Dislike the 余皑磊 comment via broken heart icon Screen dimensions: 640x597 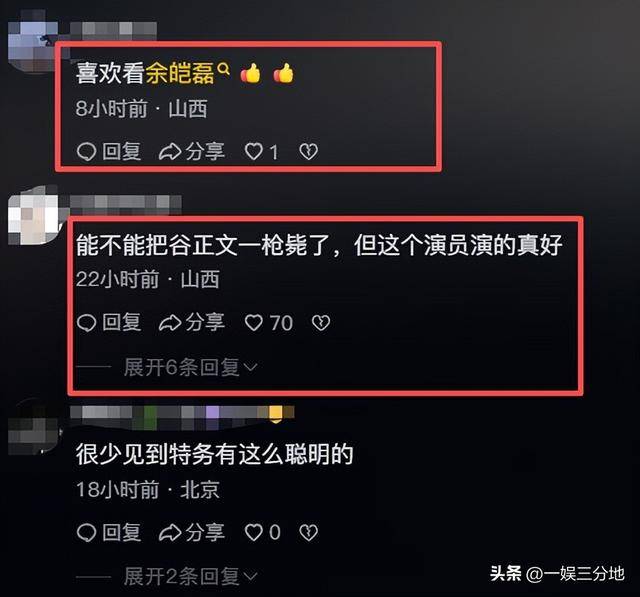pos(309,152)
